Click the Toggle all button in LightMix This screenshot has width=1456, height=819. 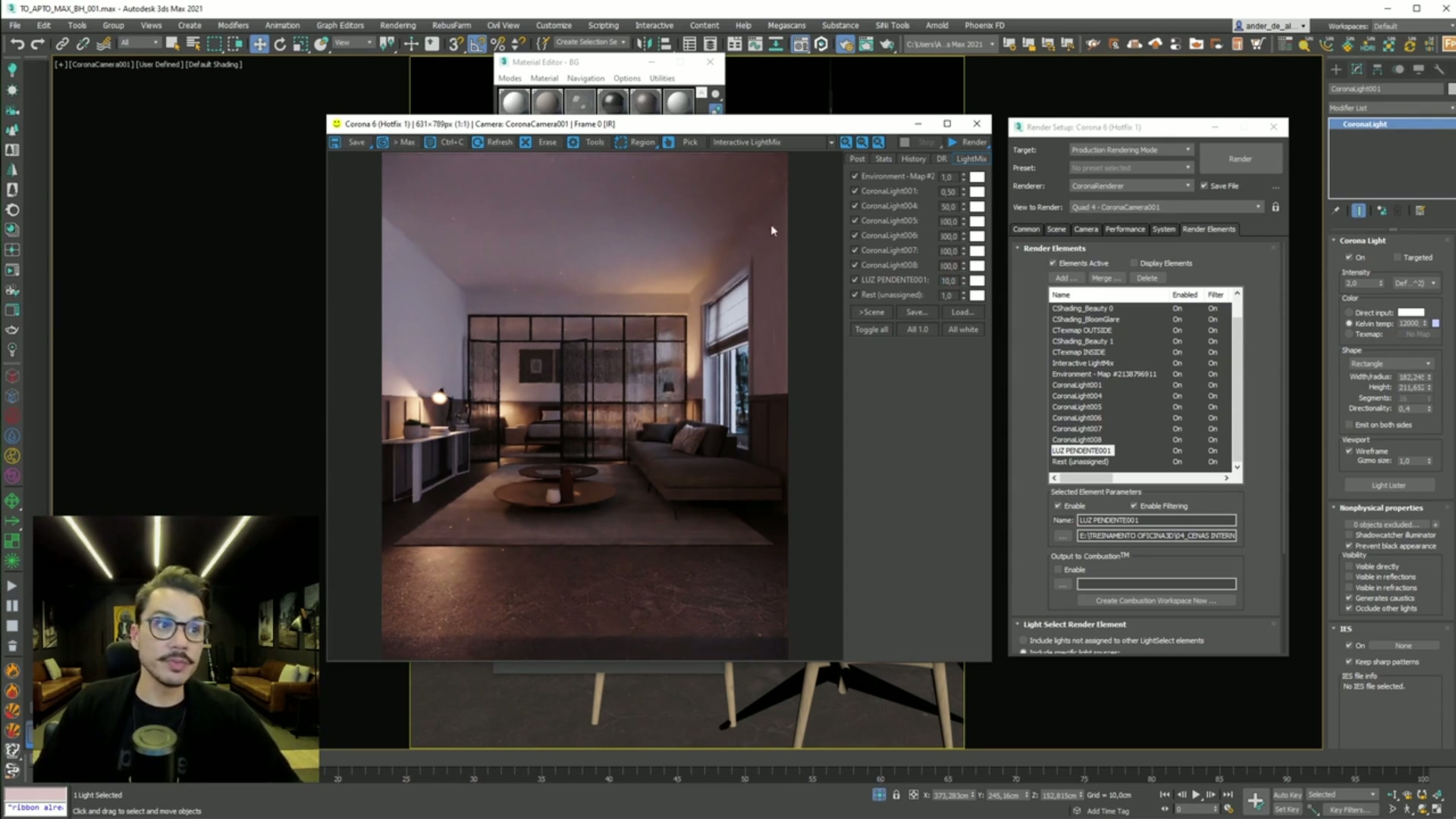coord(871,330)
